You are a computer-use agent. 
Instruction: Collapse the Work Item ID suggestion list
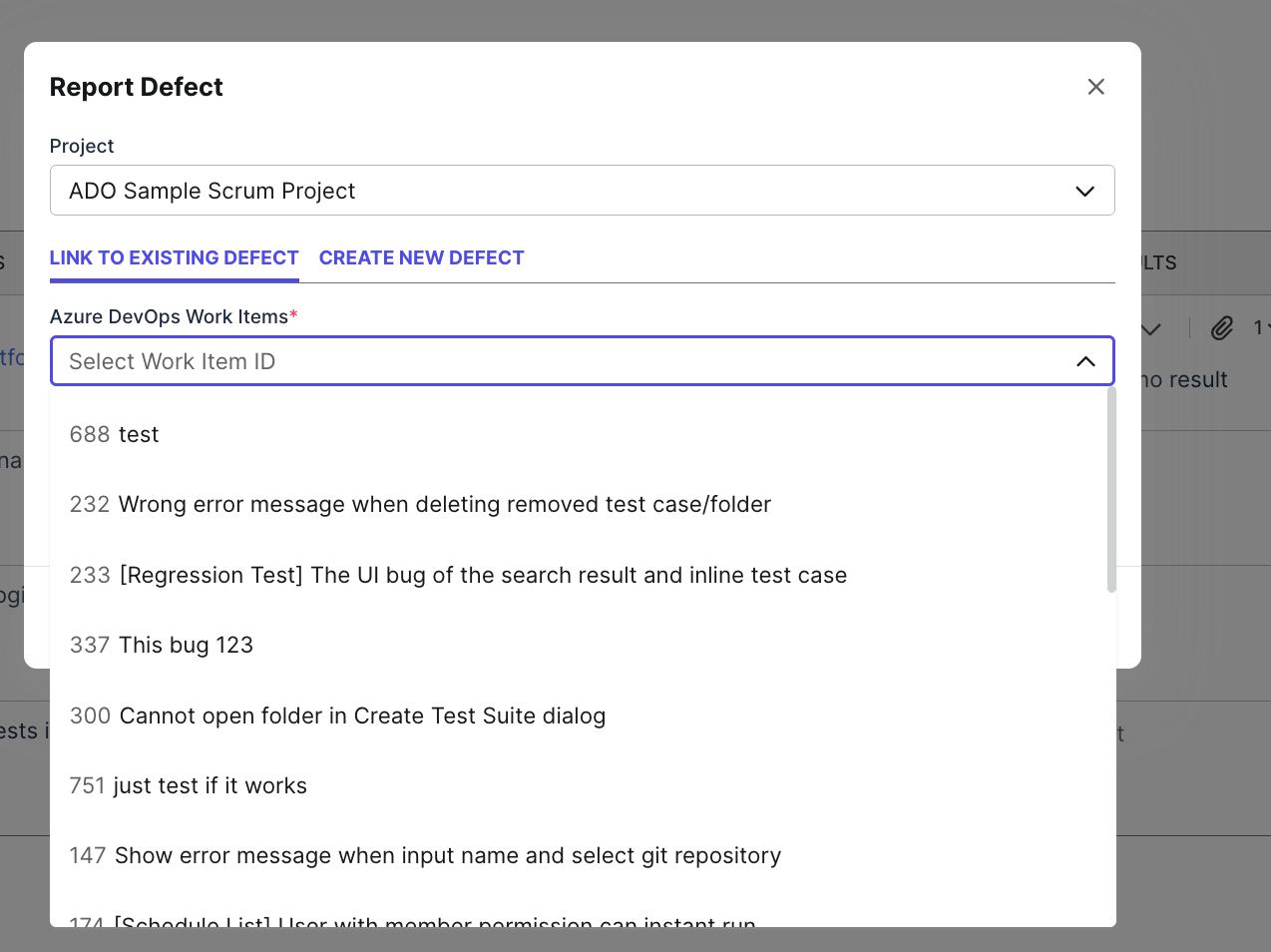pos(1085,361)
